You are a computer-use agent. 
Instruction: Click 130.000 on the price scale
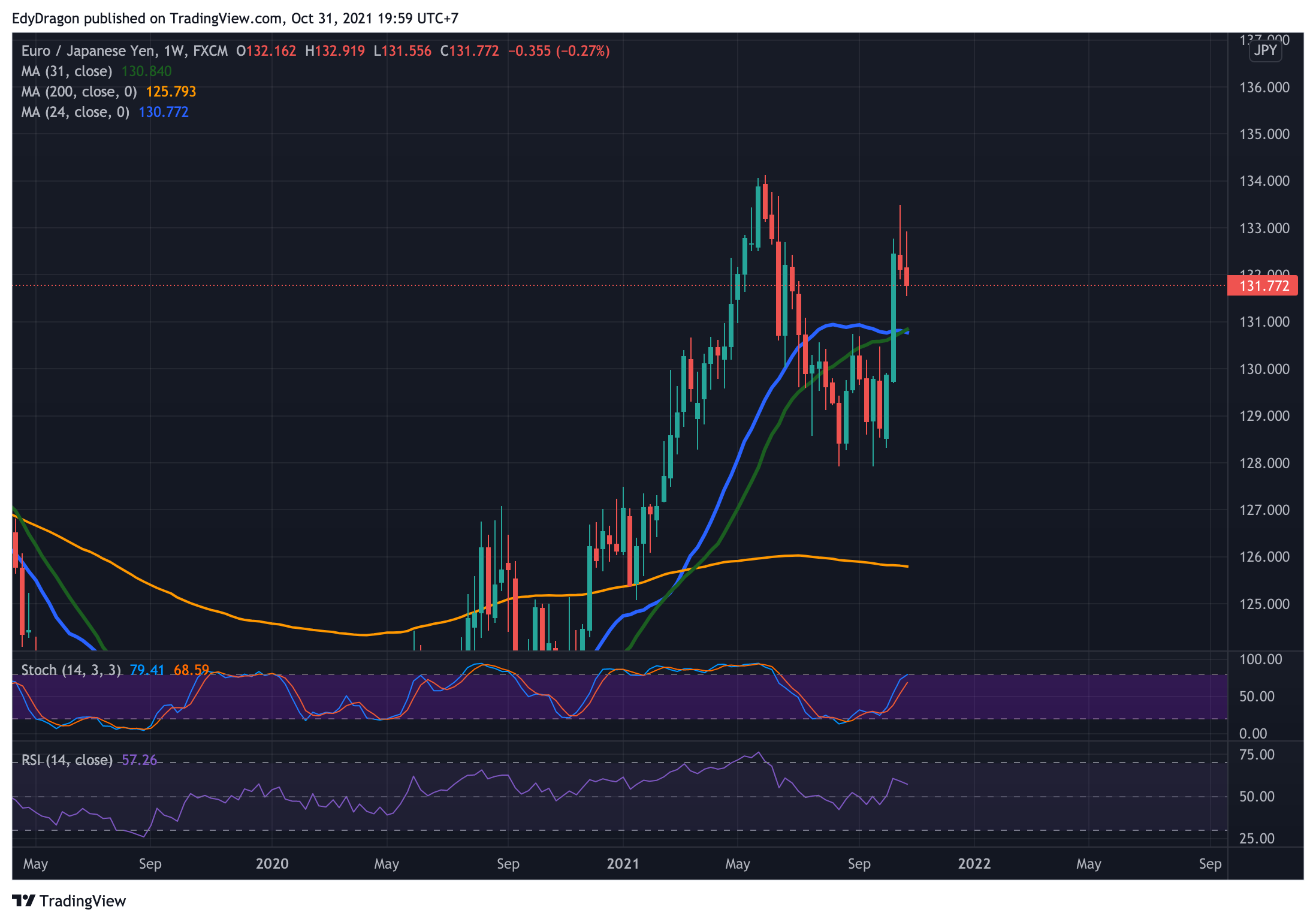pos(1264,369)
